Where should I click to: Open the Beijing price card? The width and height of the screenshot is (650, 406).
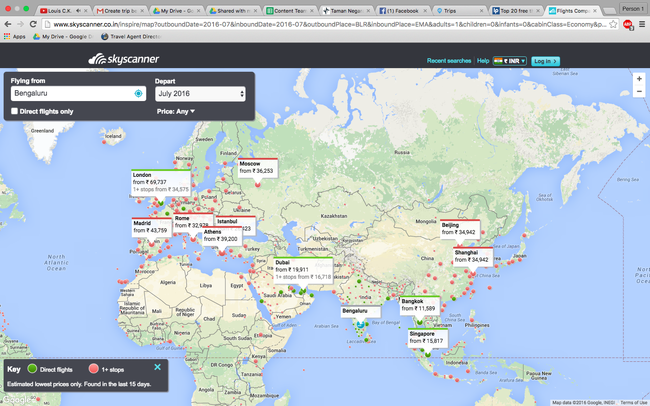coord(460,229)
